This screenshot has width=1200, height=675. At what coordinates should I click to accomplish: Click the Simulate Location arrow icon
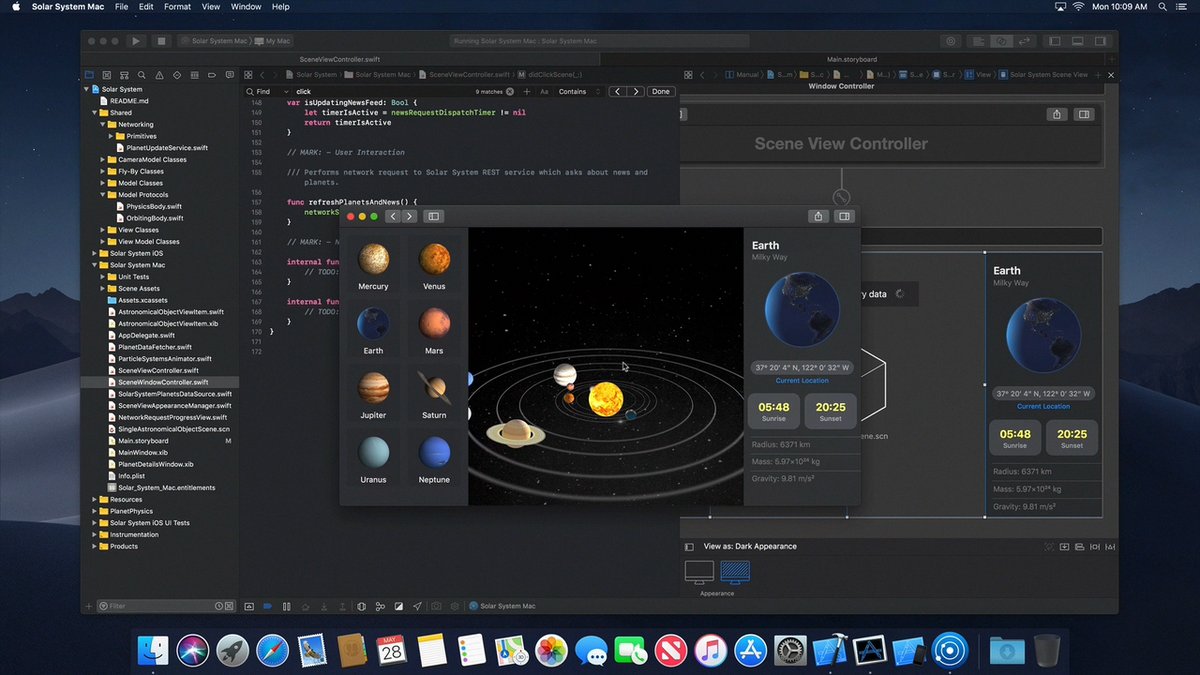click(417, 605)
